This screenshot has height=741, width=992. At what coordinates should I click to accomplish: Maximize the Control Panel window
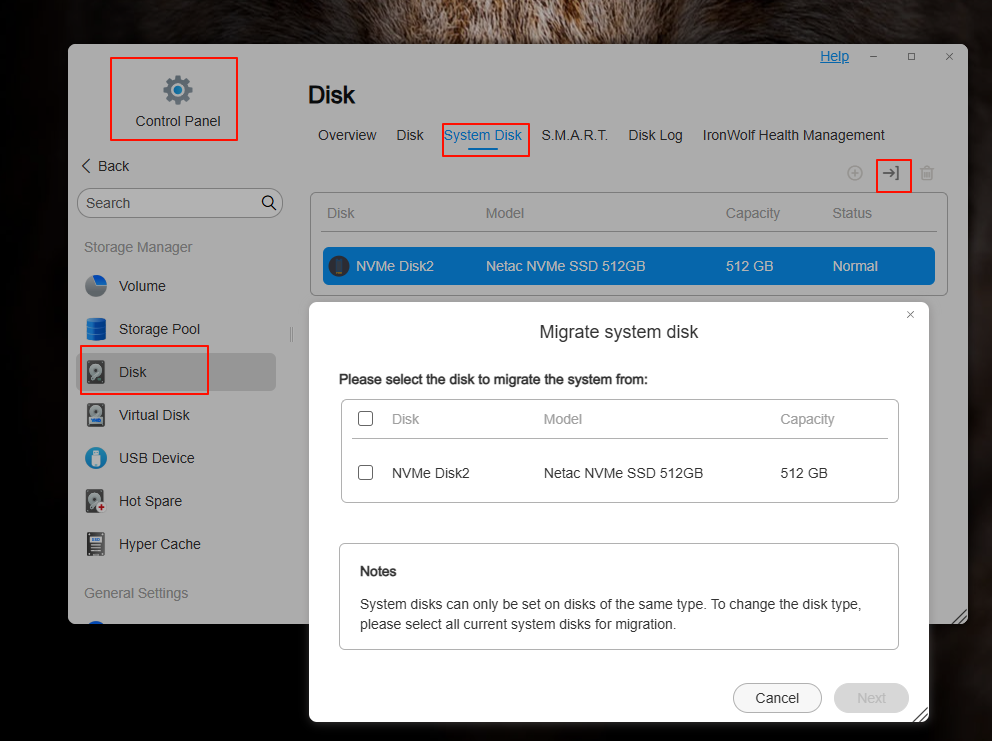click(x=911, y=56)
